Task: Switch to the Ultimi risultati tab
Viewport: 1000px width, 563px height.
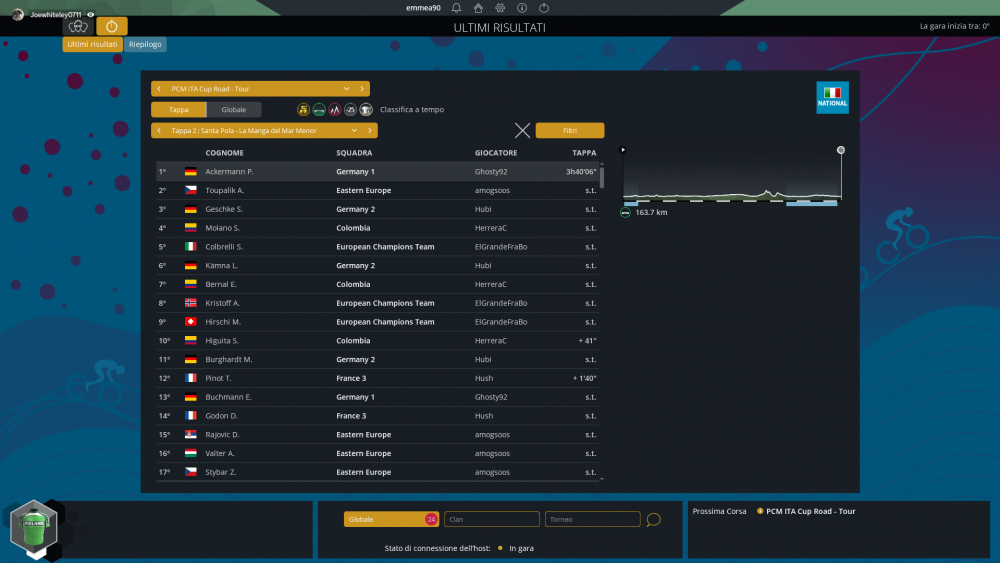Action: (92, 44)
